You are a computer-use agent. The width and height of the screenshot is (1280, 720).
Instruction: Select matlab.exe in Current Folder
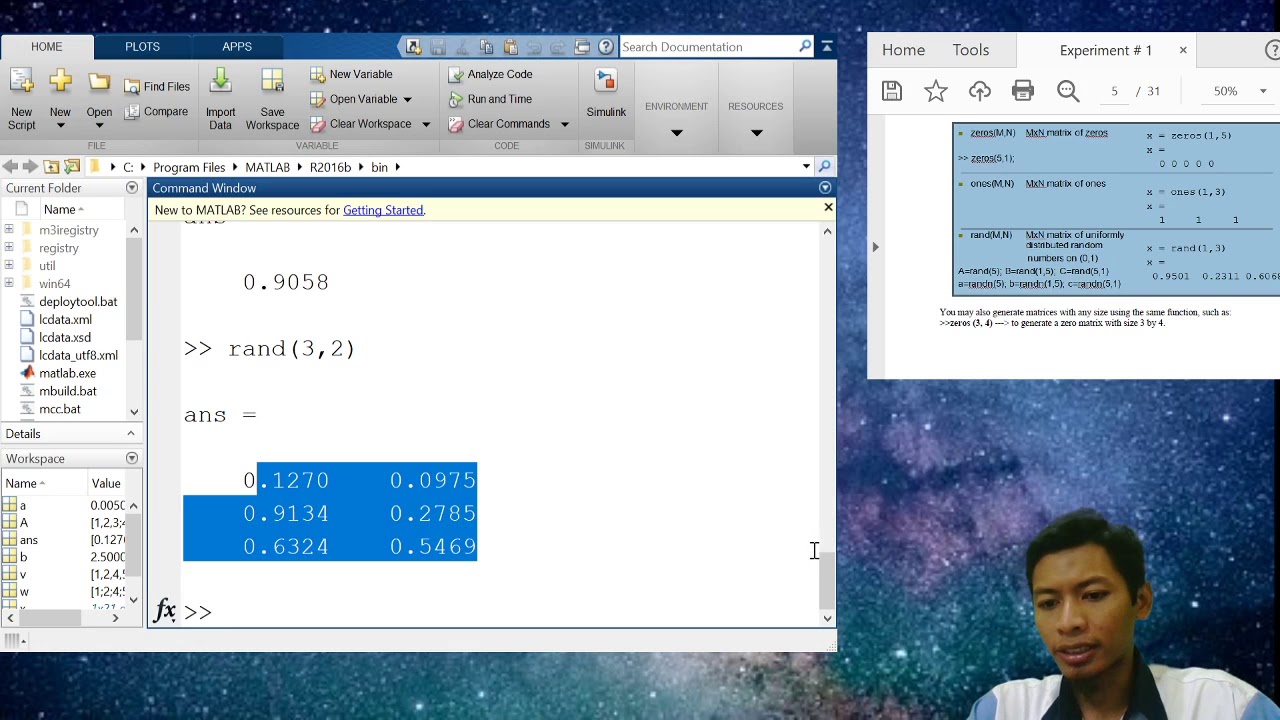[67, 373]
